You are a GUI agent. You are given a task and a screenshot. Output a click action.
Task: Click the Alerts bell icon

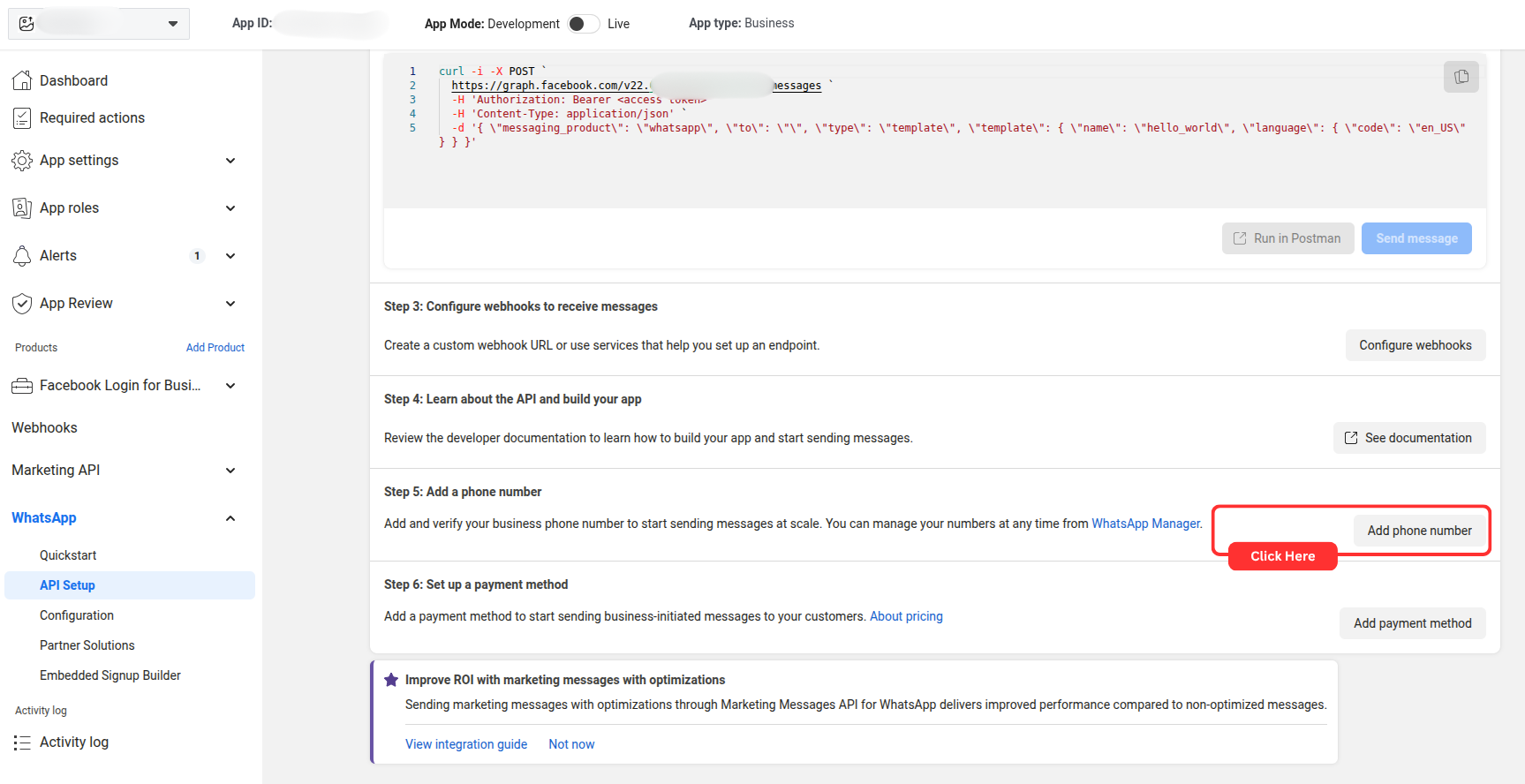click(22, 256)
